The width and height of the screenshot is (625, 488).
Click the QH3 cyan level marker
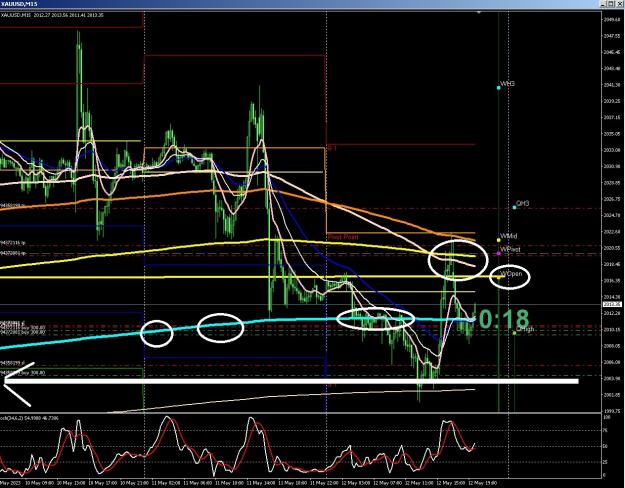click(x=514, y=207)
